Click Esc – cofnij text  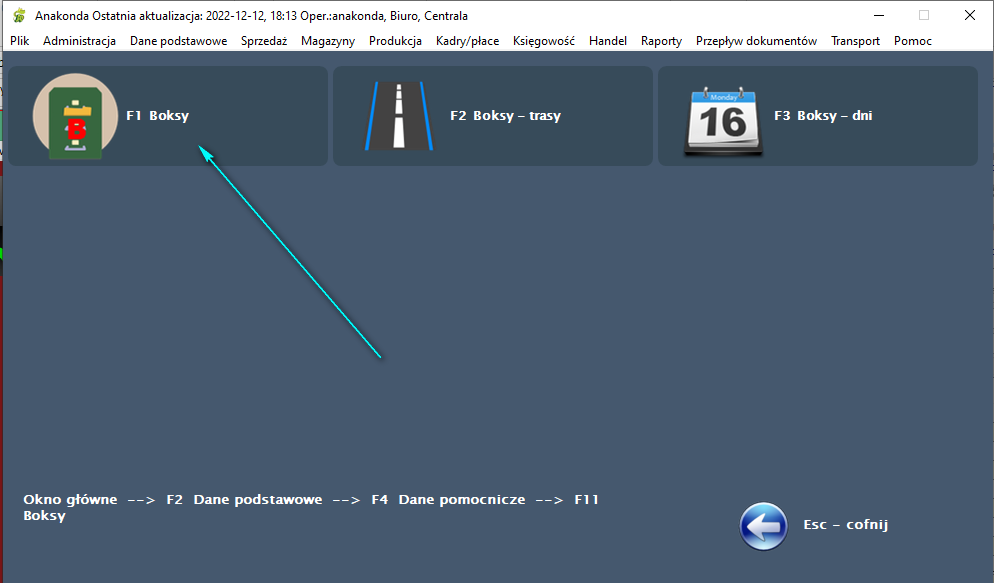tap(846, 525)
